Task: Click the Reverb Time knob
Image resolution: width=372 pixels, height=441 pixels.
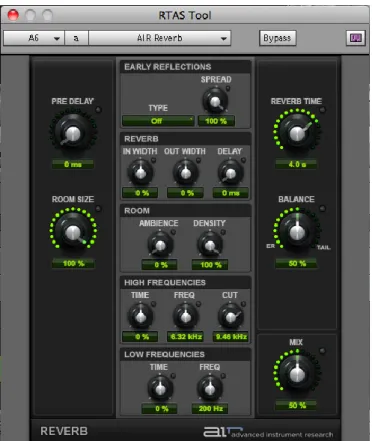Action: (x=297, y=133)
